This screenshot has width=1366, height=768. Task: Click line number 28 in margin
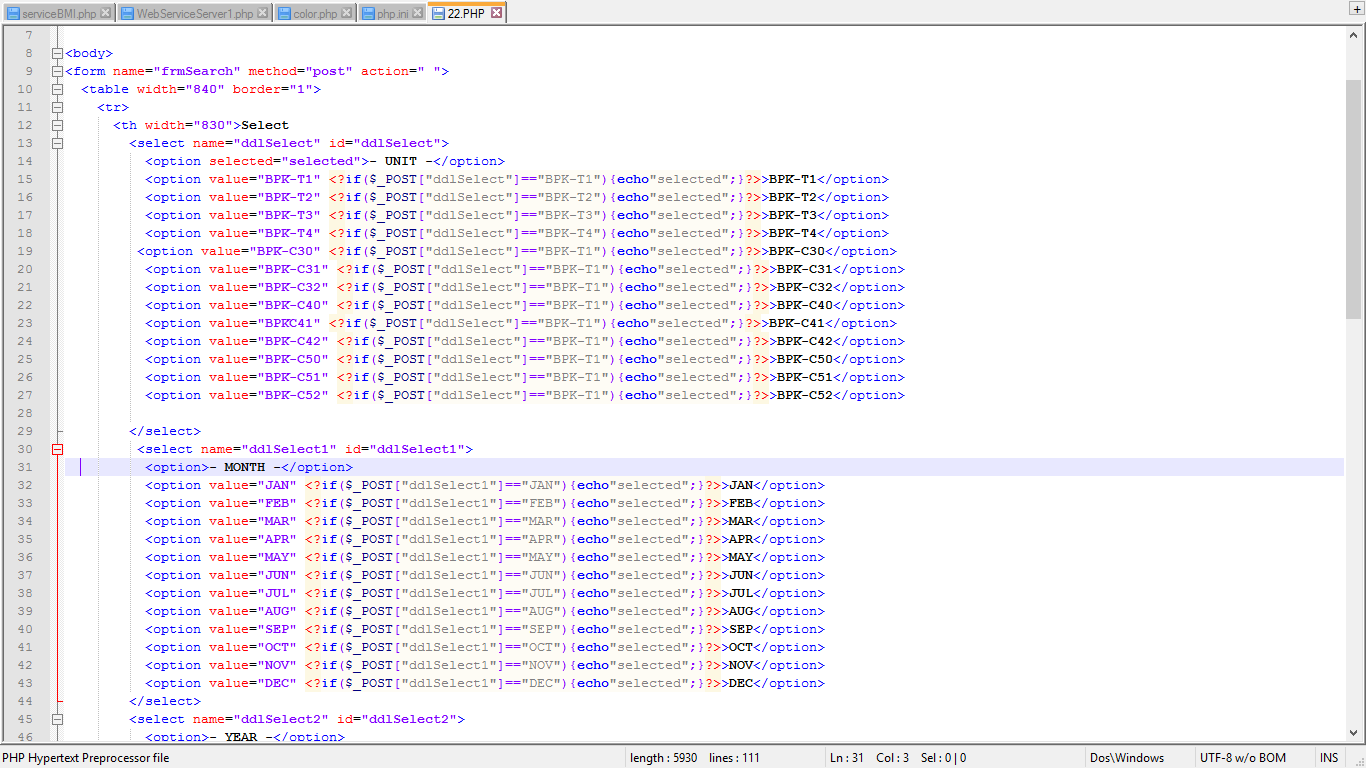click(x=25, y=413)
